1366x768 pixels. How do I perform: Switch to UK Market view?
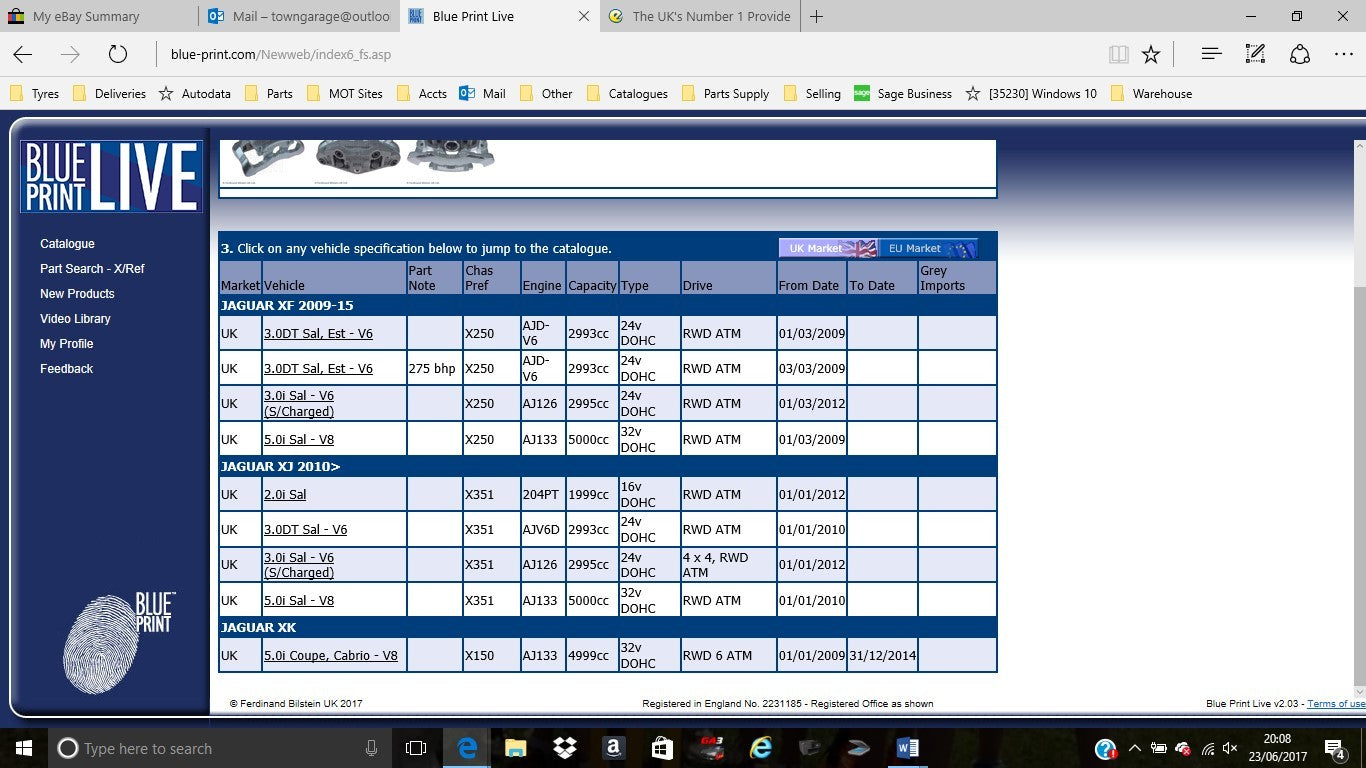click(x=828, y=248)
